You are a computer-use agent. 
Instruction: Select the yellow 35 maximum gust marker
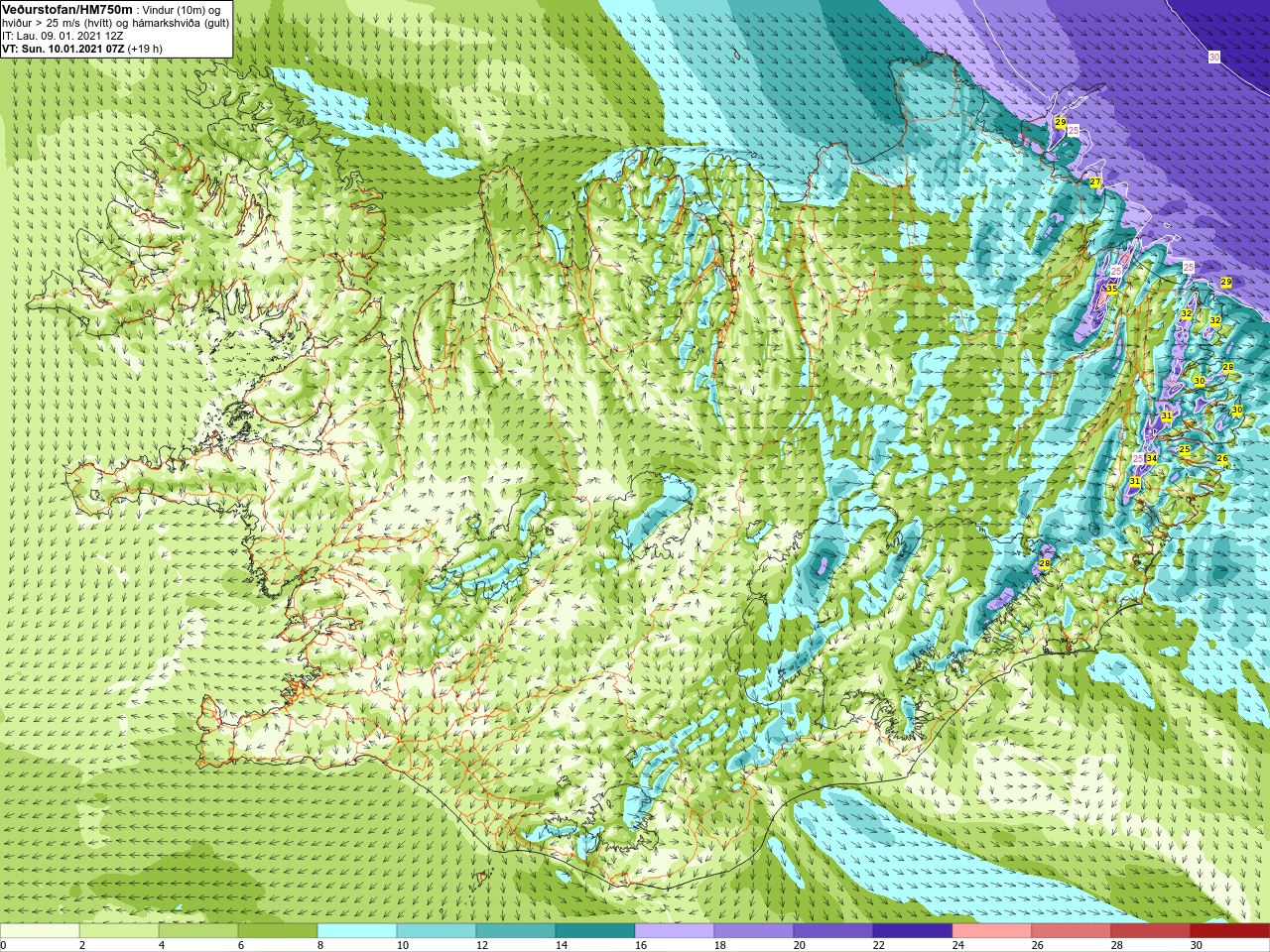1111,290
